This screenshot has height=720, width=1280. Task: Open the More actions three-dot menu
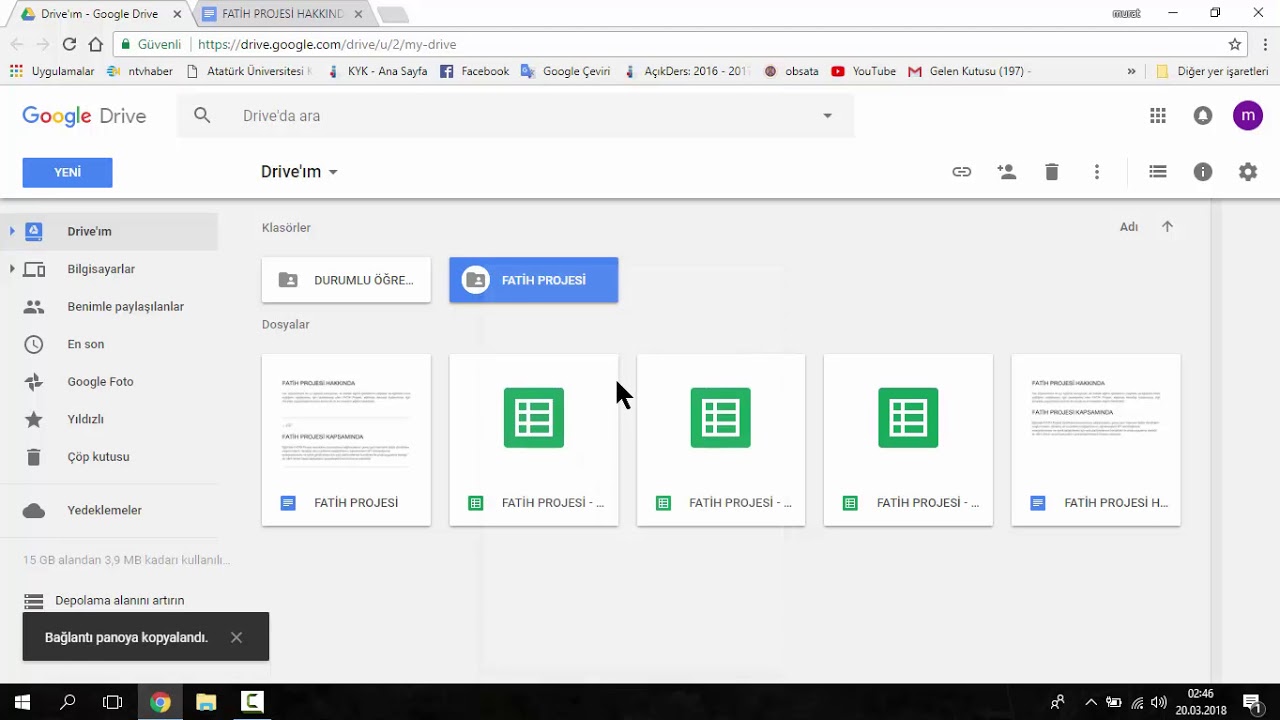click(1097, 172)
